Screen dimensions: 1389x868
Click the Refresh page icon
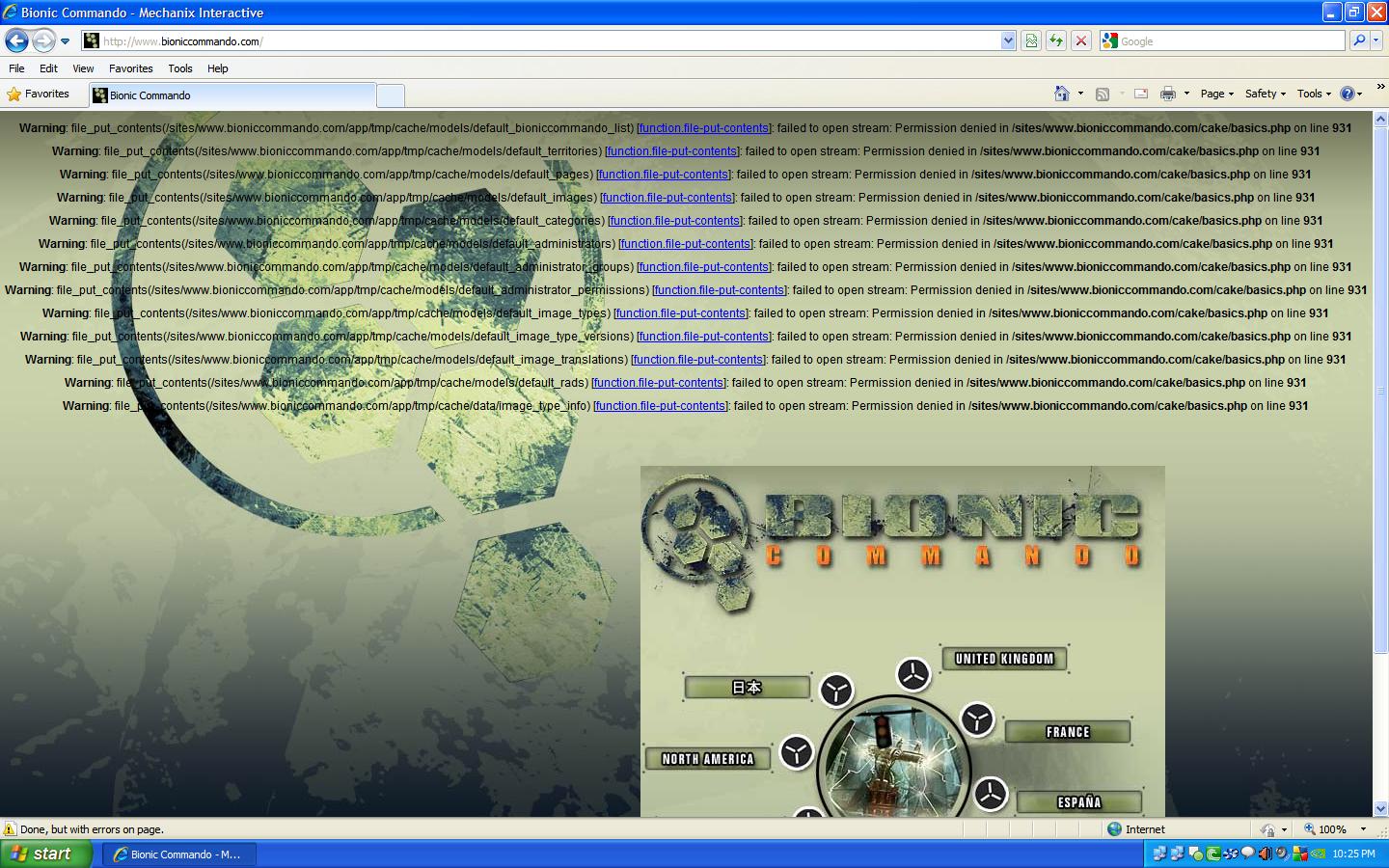tap(1056, 41)
